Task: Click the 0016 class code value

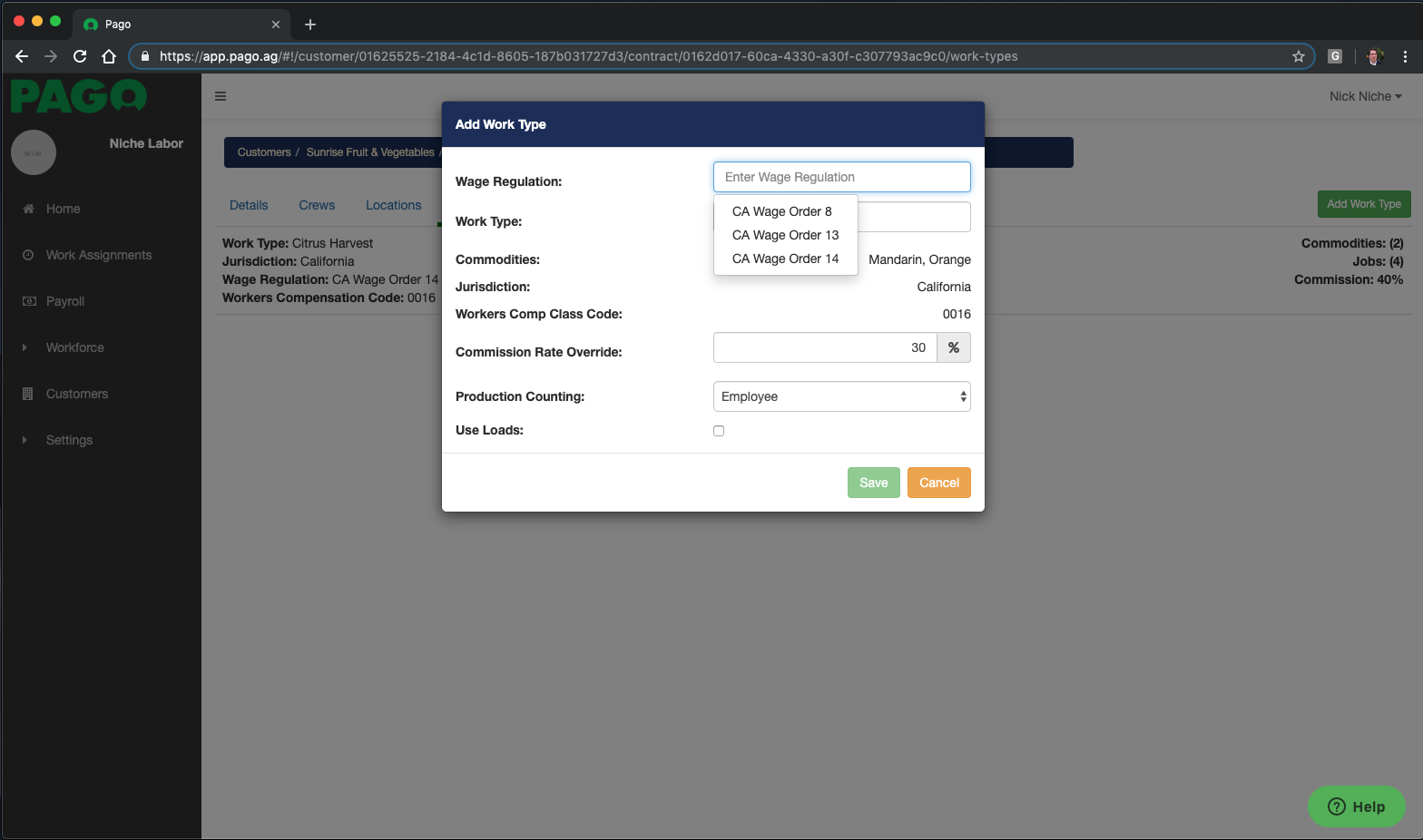Action: tap(957, 314)
